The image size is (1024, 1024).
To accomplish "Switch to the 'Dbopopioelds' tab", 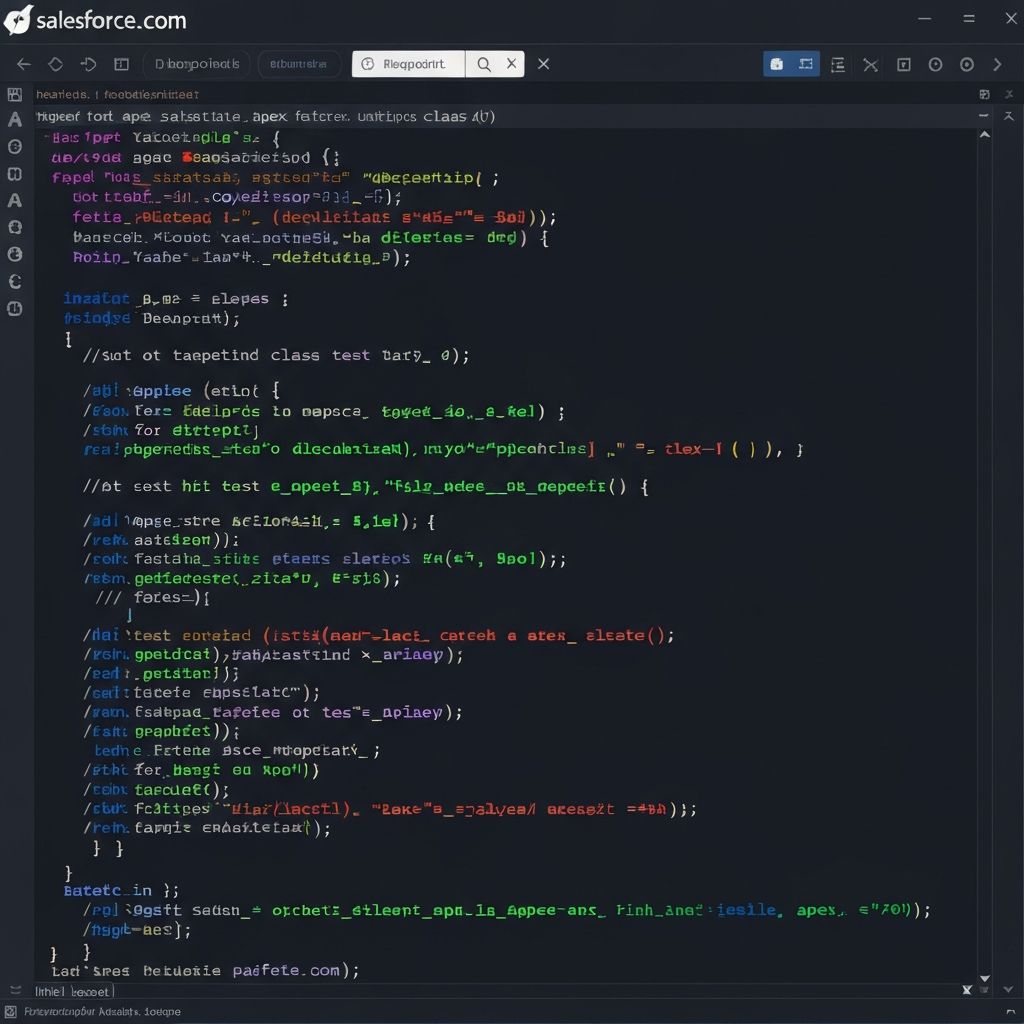I will 197,64.
